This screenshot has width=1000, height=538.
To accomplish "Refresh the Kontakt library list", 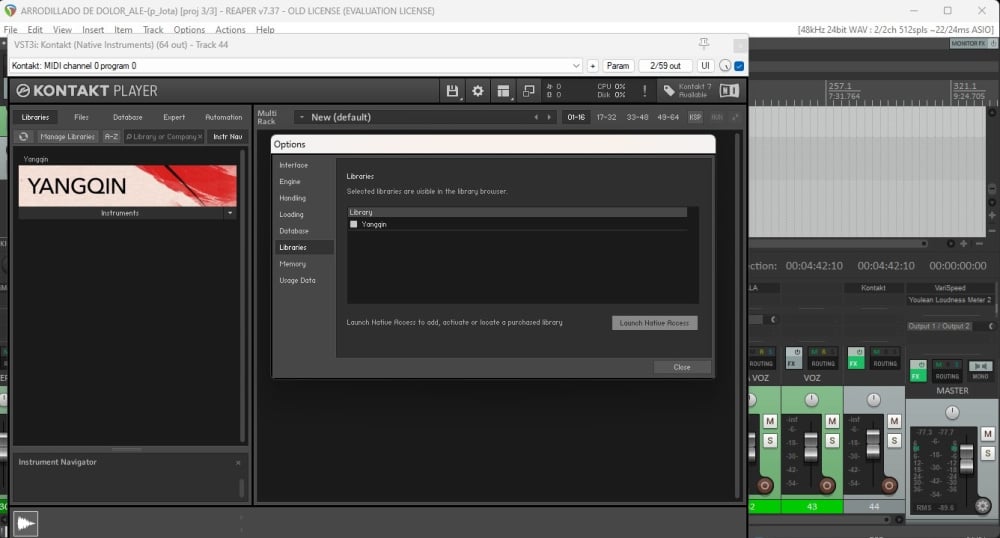I will pos(24,136).
